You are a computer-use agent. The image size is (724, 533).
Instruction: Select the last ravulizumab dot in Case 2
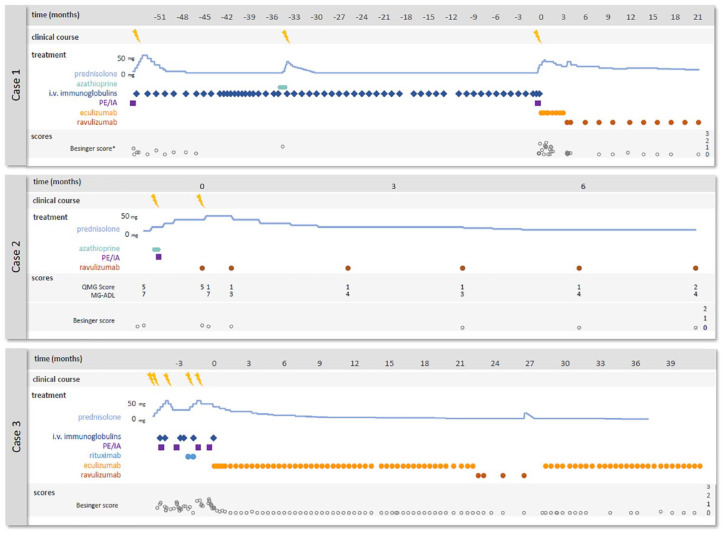tap(695, 268)
